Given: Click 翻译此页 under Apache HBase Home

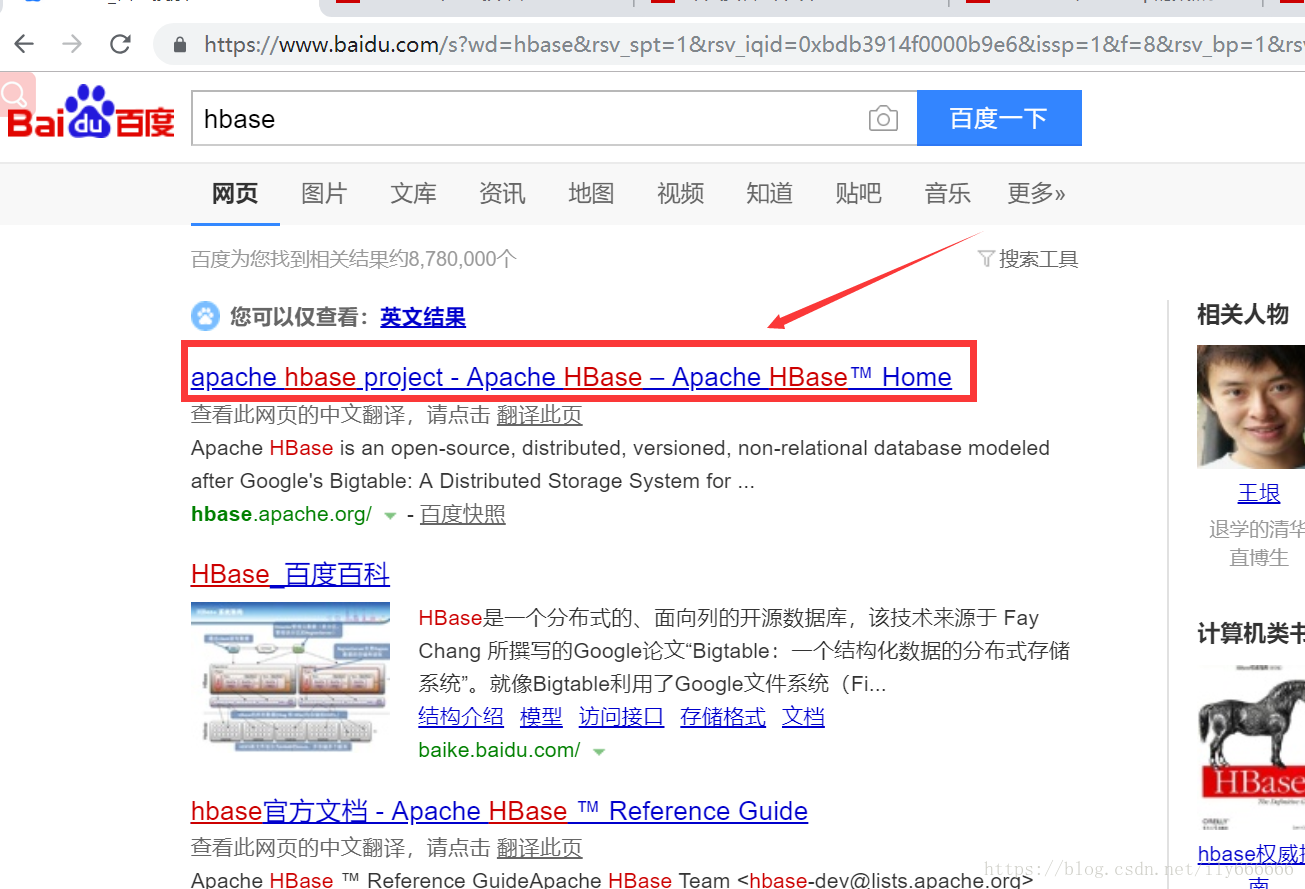Looking at the screenshot, I should (539, 415).
